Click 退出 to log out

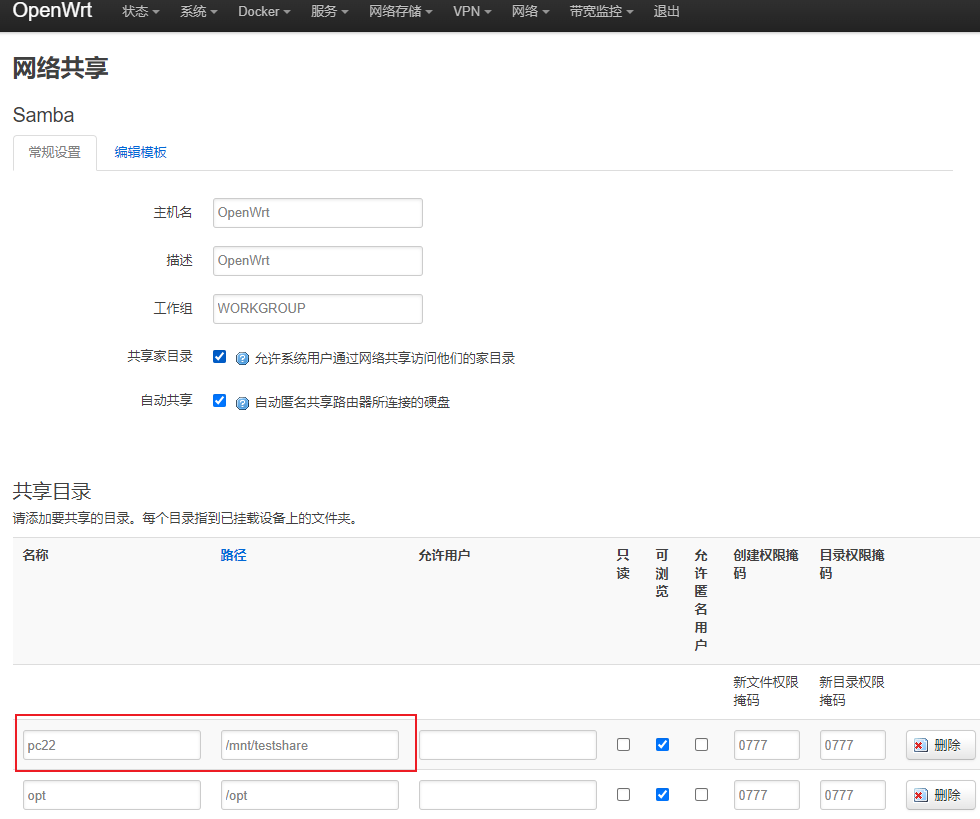click(666, 12)
